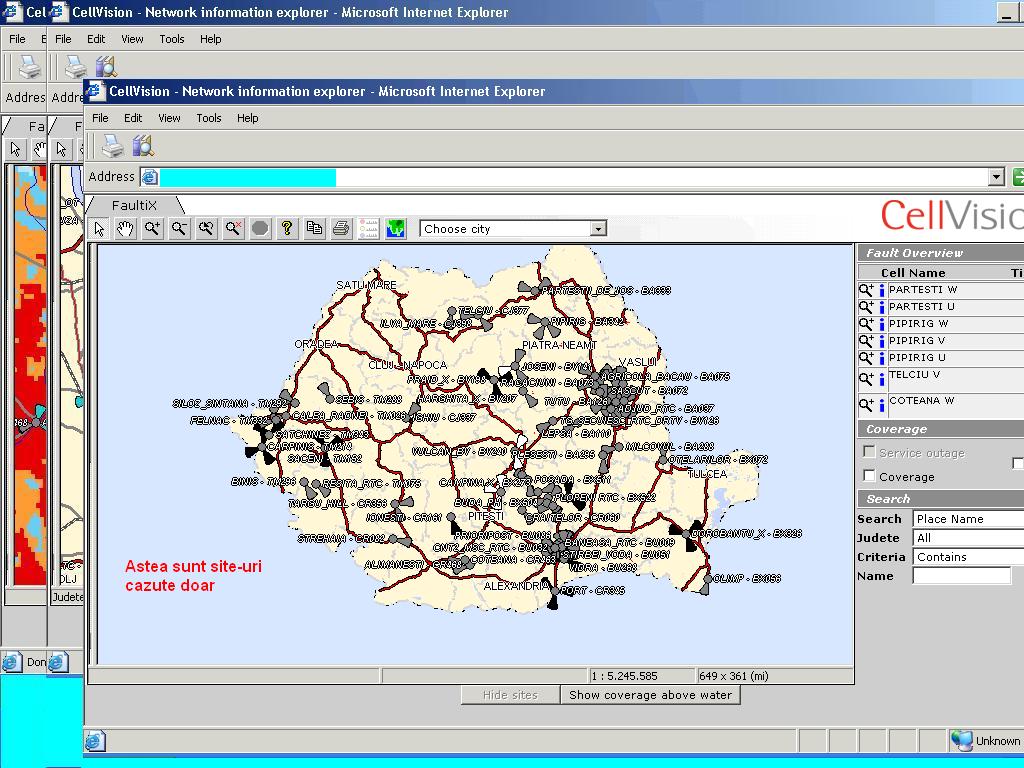Click the copy map icon
Image resolution: width=1024 pixels, height=768 pixels.
(x=314, y=229)
